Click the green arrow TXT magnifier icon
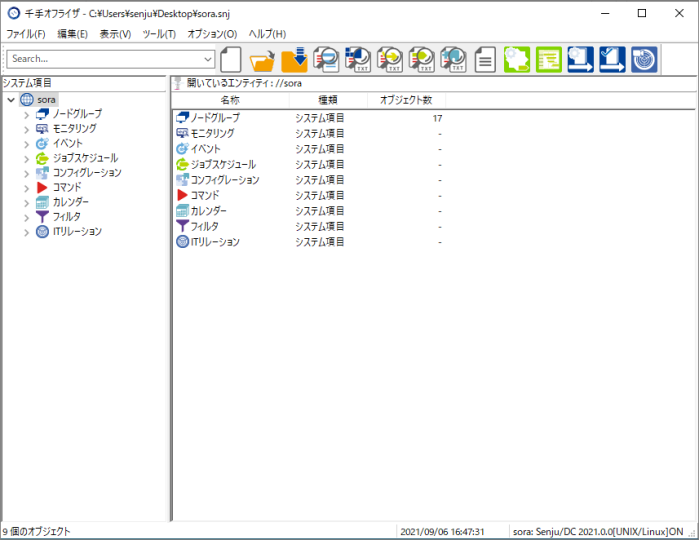This screenshot has width=699, height=540. [422, 59]
